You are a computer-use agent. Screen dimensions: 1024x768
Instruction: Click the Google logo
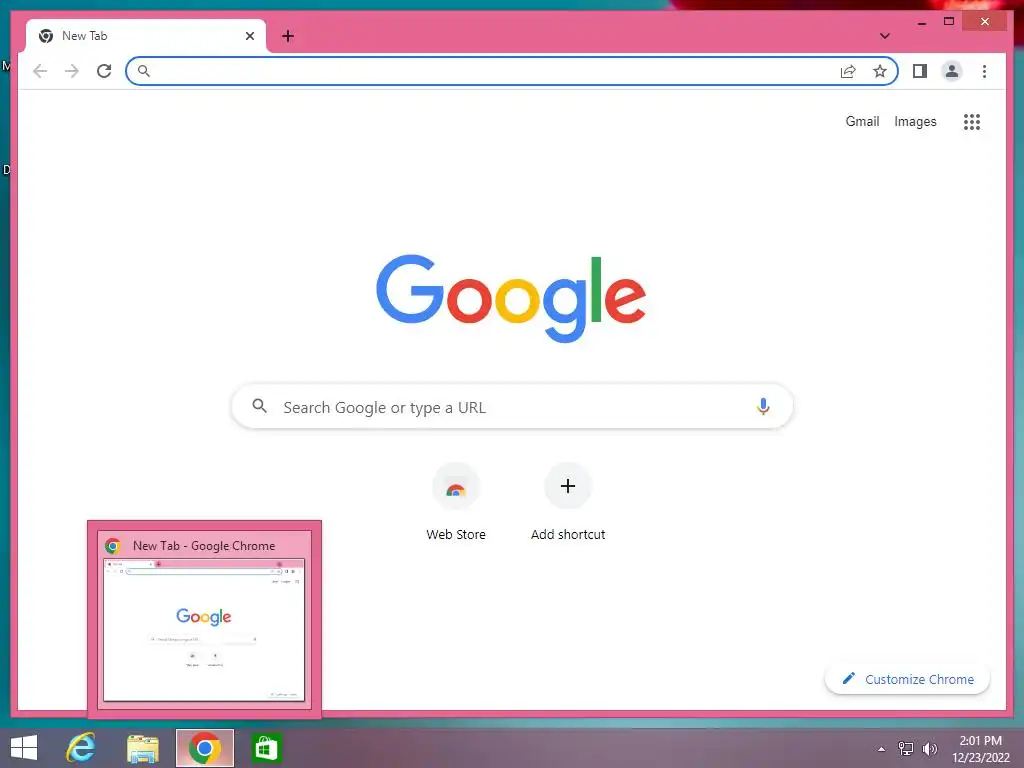tap(511, 298)
